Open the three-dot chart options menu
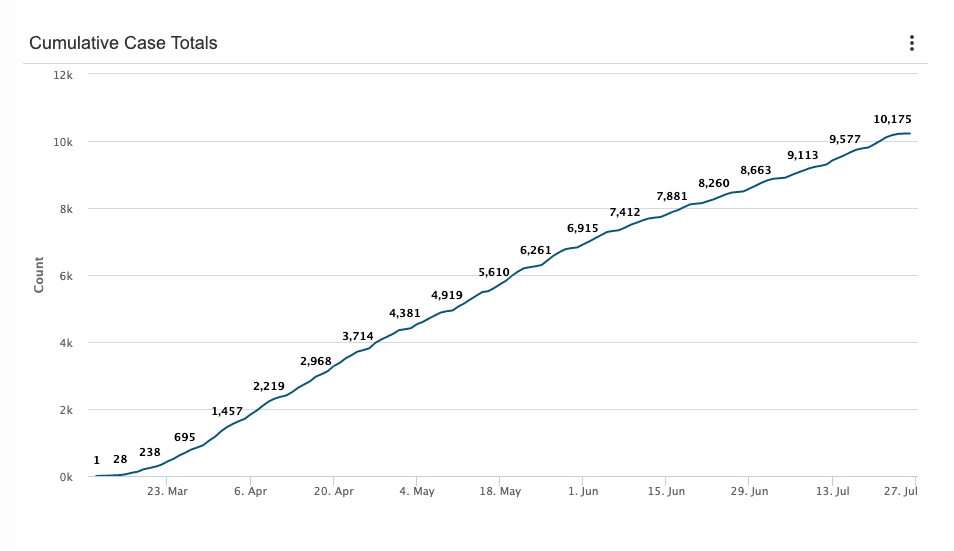 point(911,43)
